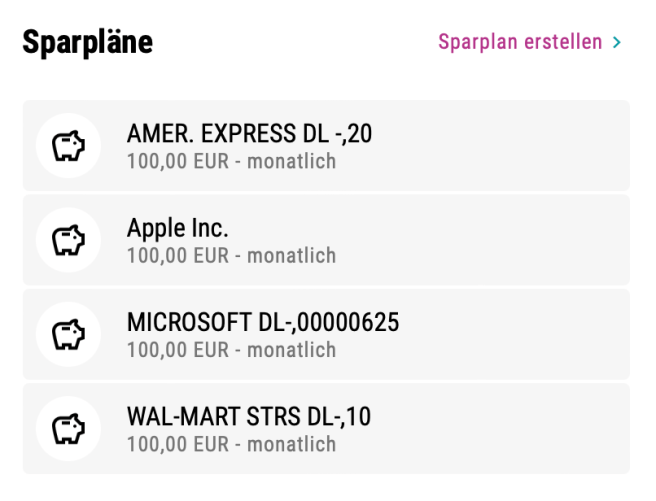The height and width of the screenshot is (501, 656).
Task: Click 100,00 EUR - monatlich under AMER. EXPRESS
Action: tap(231, 161)
